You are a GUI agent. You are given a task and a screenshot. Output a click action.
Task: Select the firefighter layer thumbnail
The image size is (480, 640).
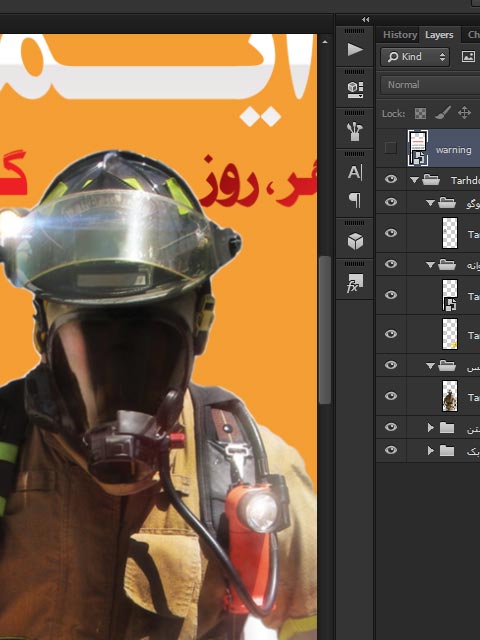coord(450,396)
